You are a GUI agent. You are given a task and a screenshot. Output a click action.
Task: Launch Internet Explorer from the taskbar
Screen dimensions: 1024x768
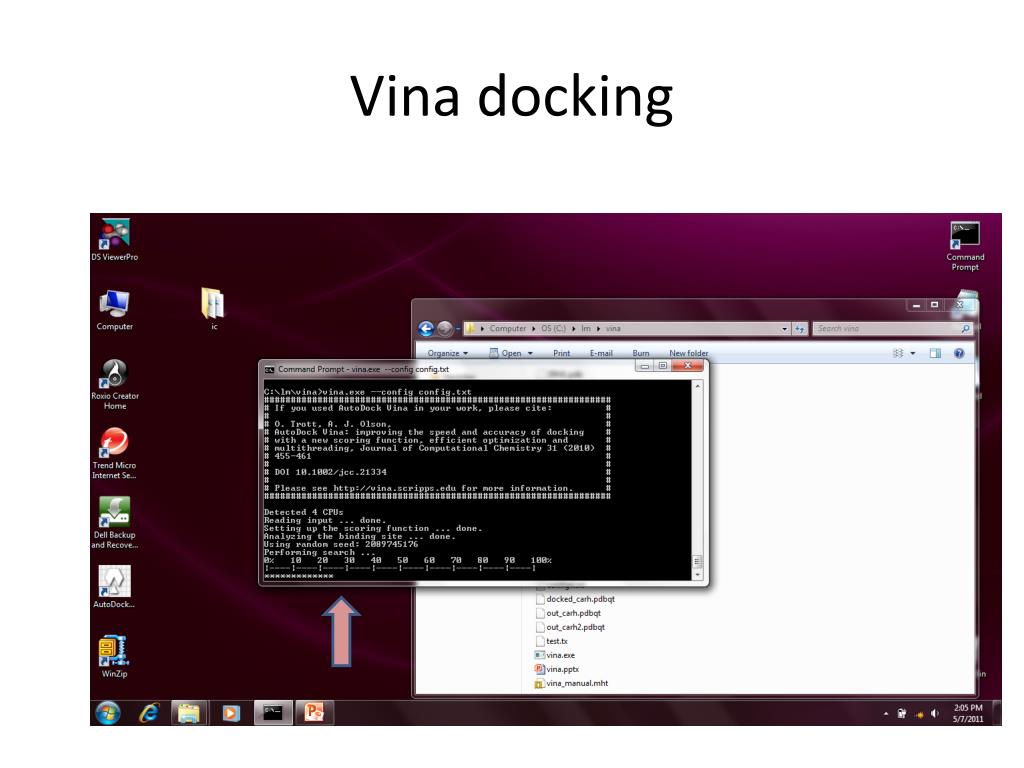(149, 712)
